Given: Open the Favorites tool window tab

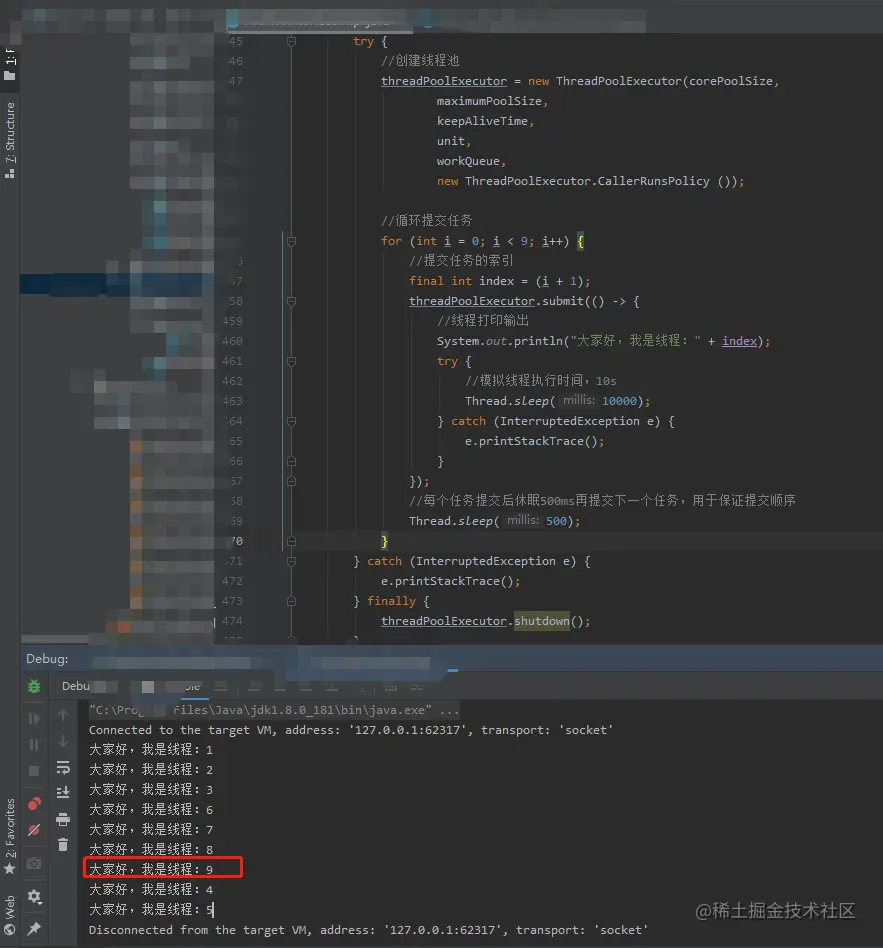Looking at the screenshot, I should (10, 836).
